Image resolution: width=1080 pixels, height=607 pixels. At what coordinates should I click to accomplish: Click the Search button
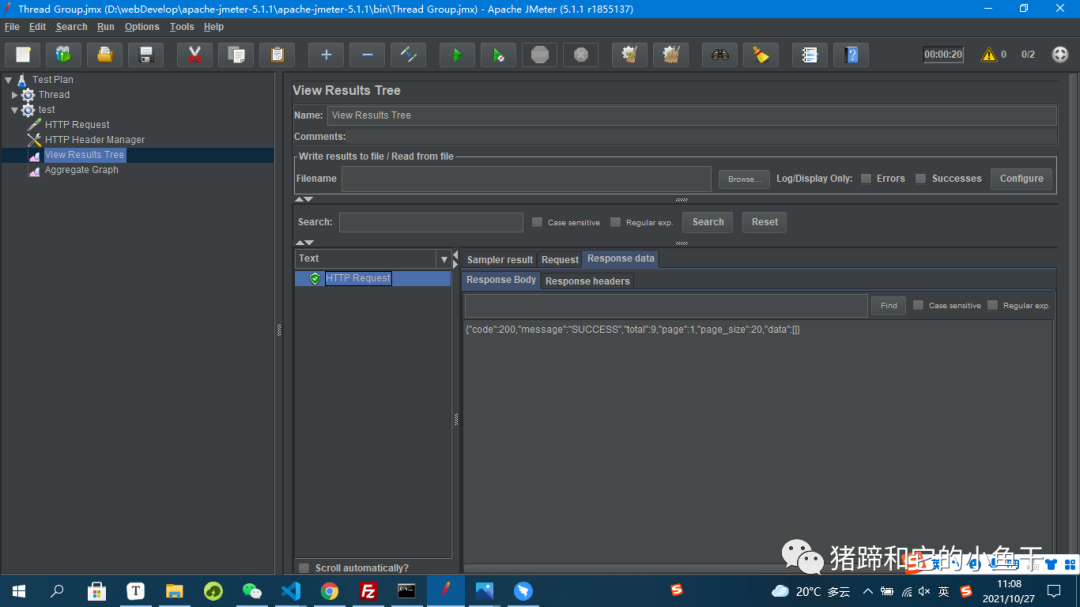click(x=707, y=222)
